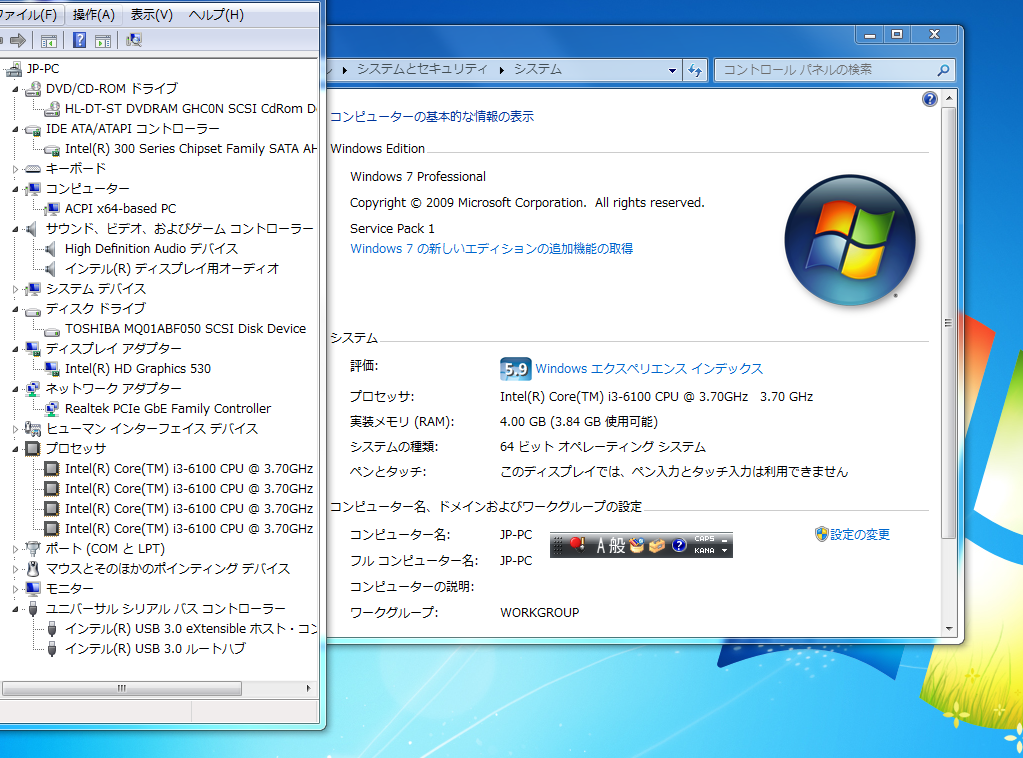The height and width of the screenshot is (758, 1023).
Task: Toggle the CAPS indicator on the language bar
Action: [705, 539]
